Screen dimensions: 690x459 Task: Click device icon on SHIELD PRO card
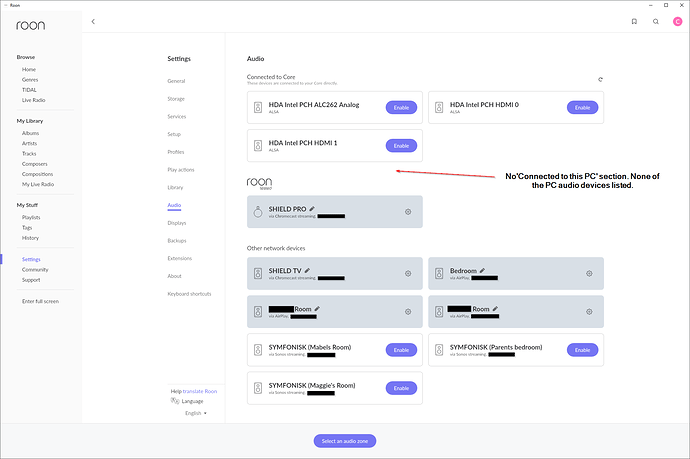tap(258, 212)
